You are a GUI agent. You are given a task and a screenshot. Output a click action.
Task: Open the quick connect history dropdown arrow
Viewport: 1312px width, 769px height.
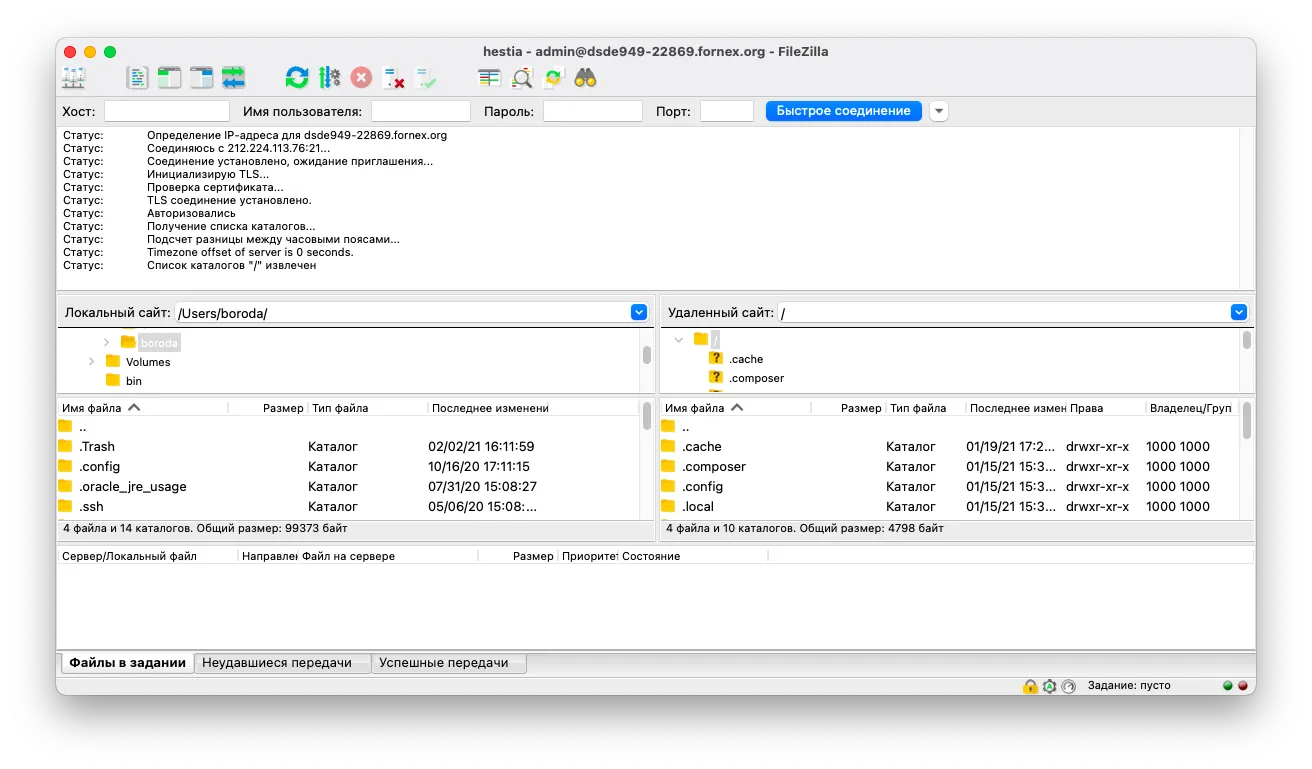[939, 111]
